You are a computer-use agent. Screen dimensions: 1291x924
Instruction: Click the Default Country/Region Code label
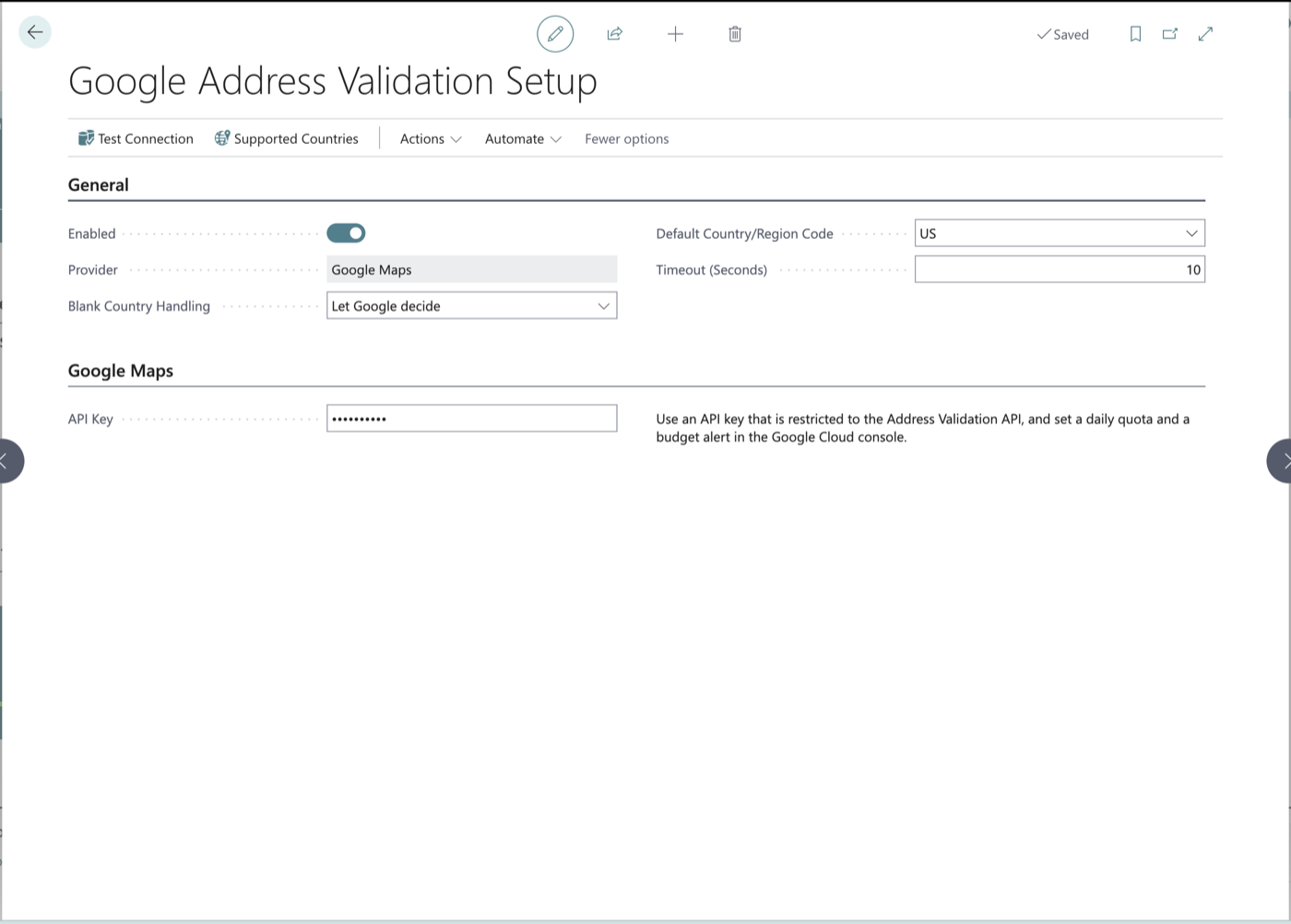744,233
